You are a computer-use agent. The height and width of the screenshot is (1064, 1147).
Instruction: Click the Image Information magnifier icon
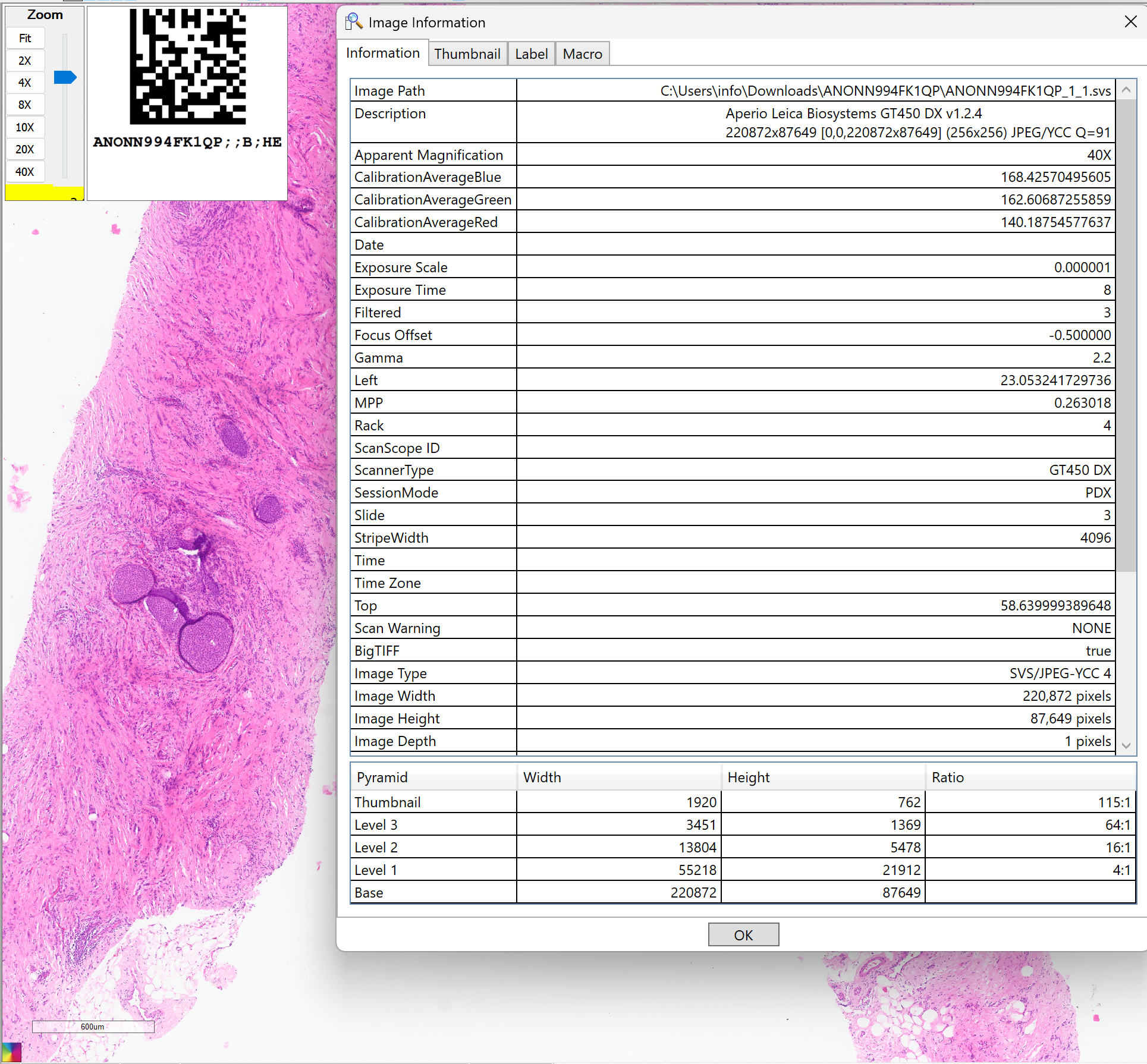coord(354,22)
